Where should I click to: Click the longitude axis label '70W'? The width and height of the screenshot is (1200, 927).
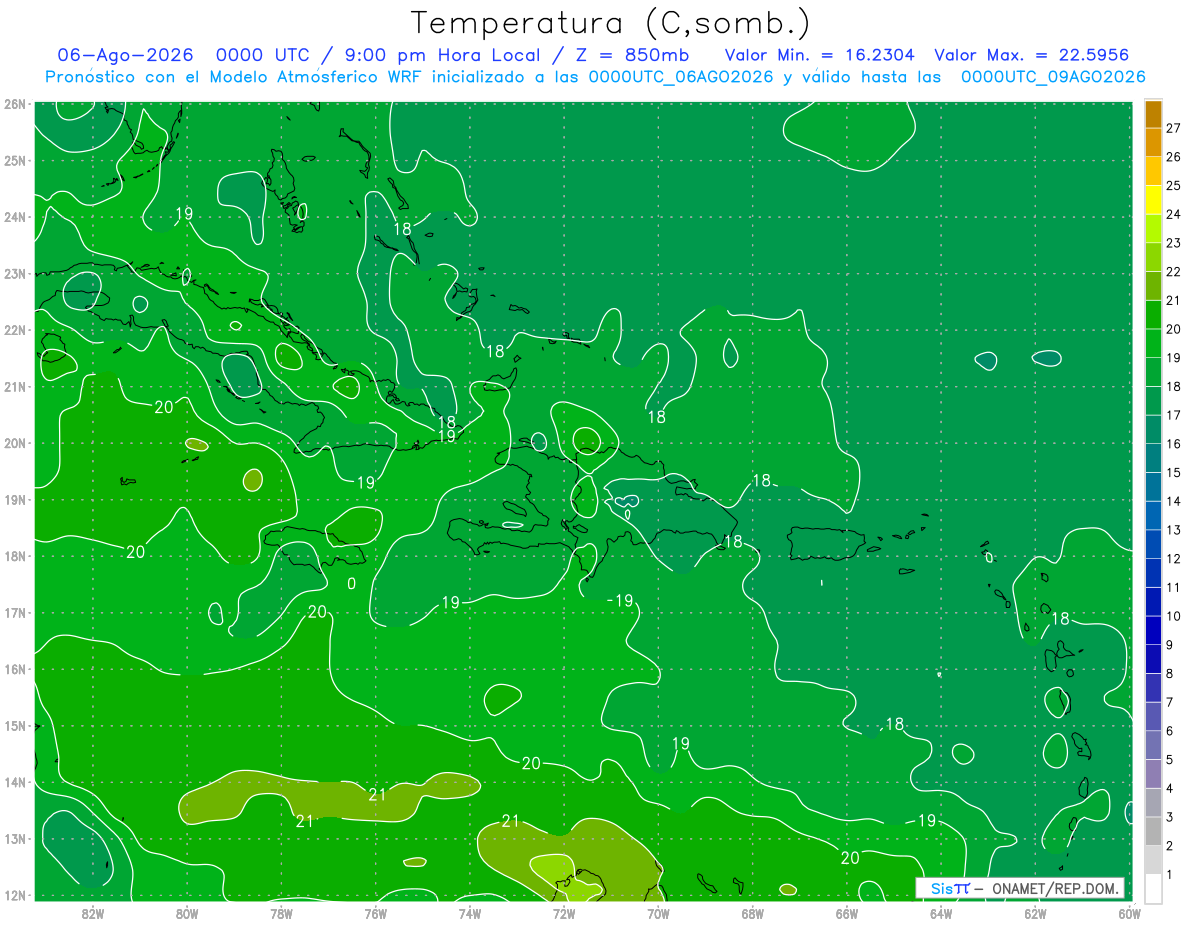tap(658, 913)
